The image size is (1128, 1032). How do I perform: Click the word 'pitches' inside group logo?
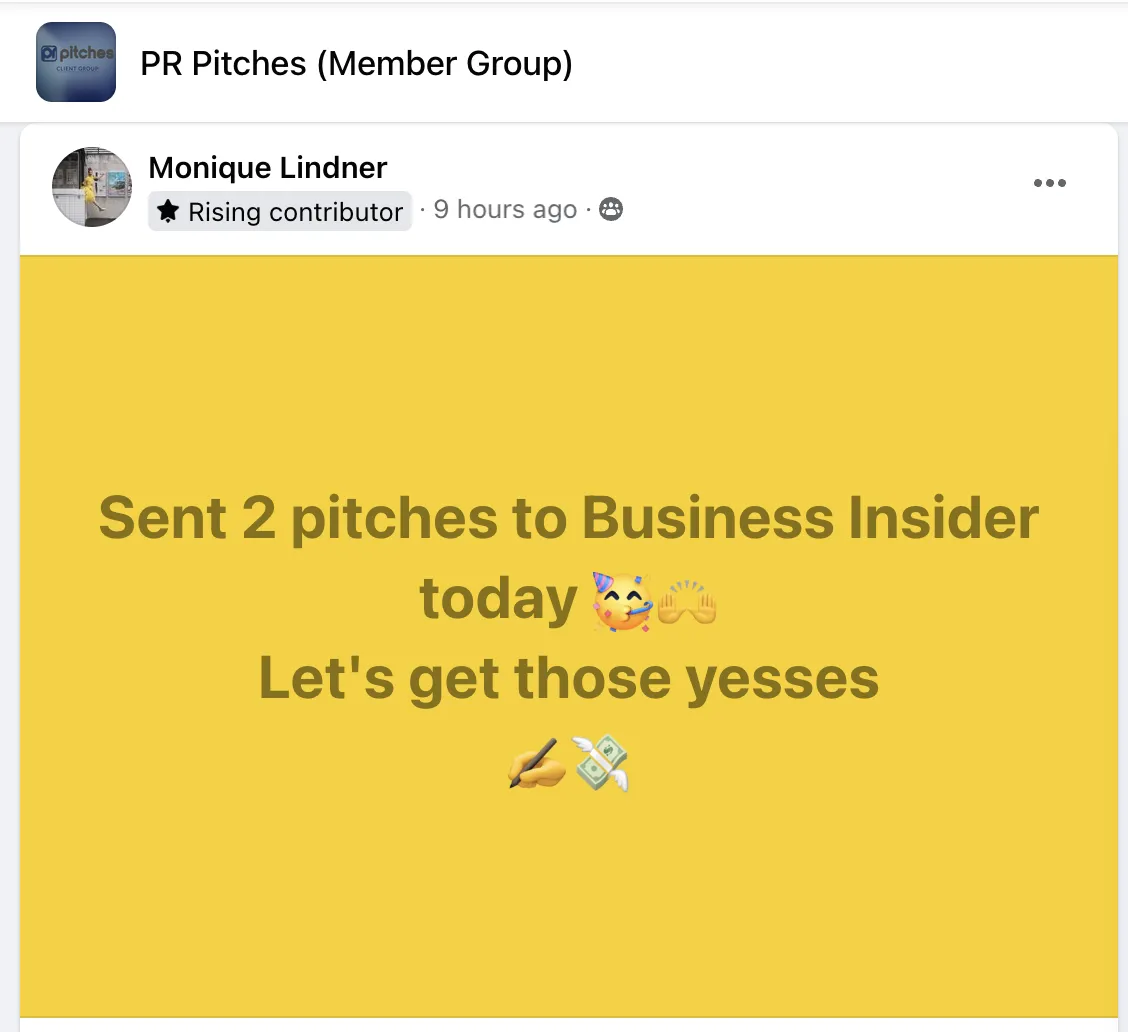pyautogui.click(x=86, y=52)
